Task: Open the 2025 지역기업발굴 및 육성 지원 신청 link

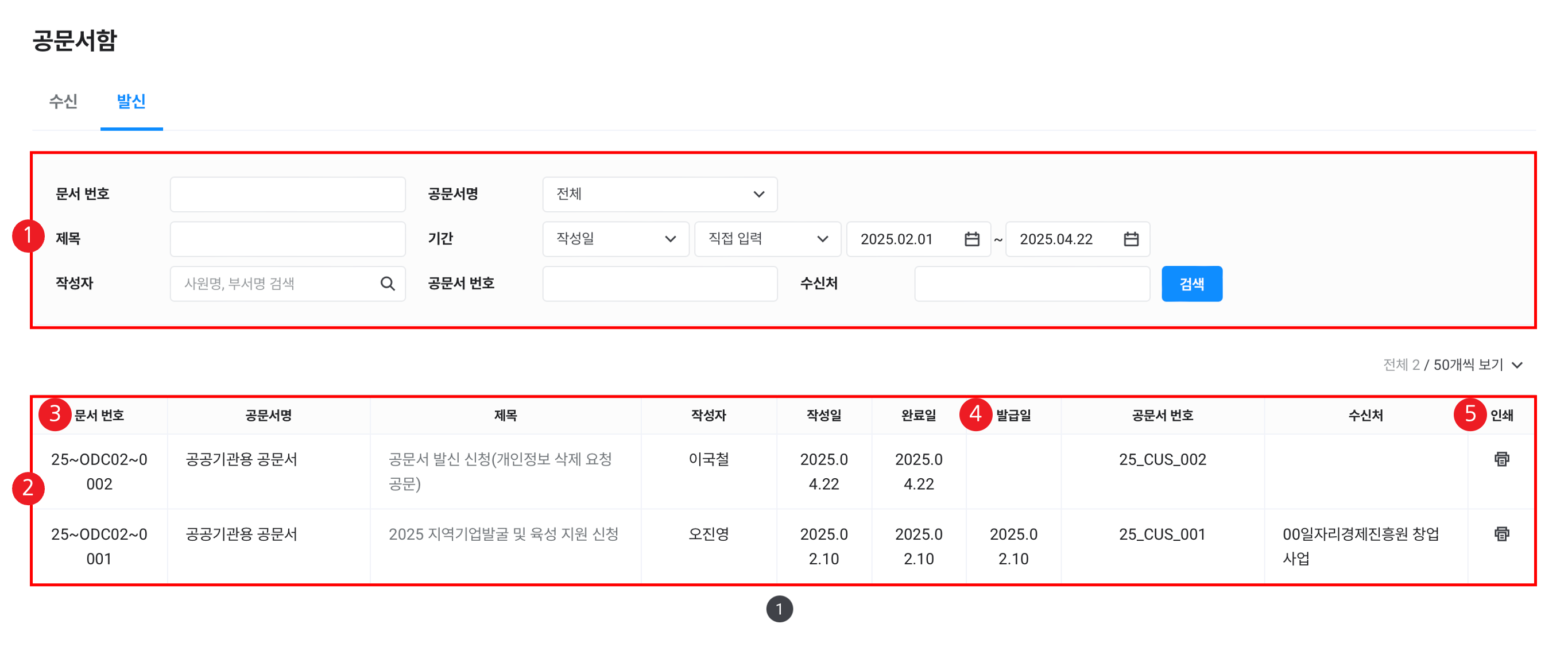Action: click(503, 534)
